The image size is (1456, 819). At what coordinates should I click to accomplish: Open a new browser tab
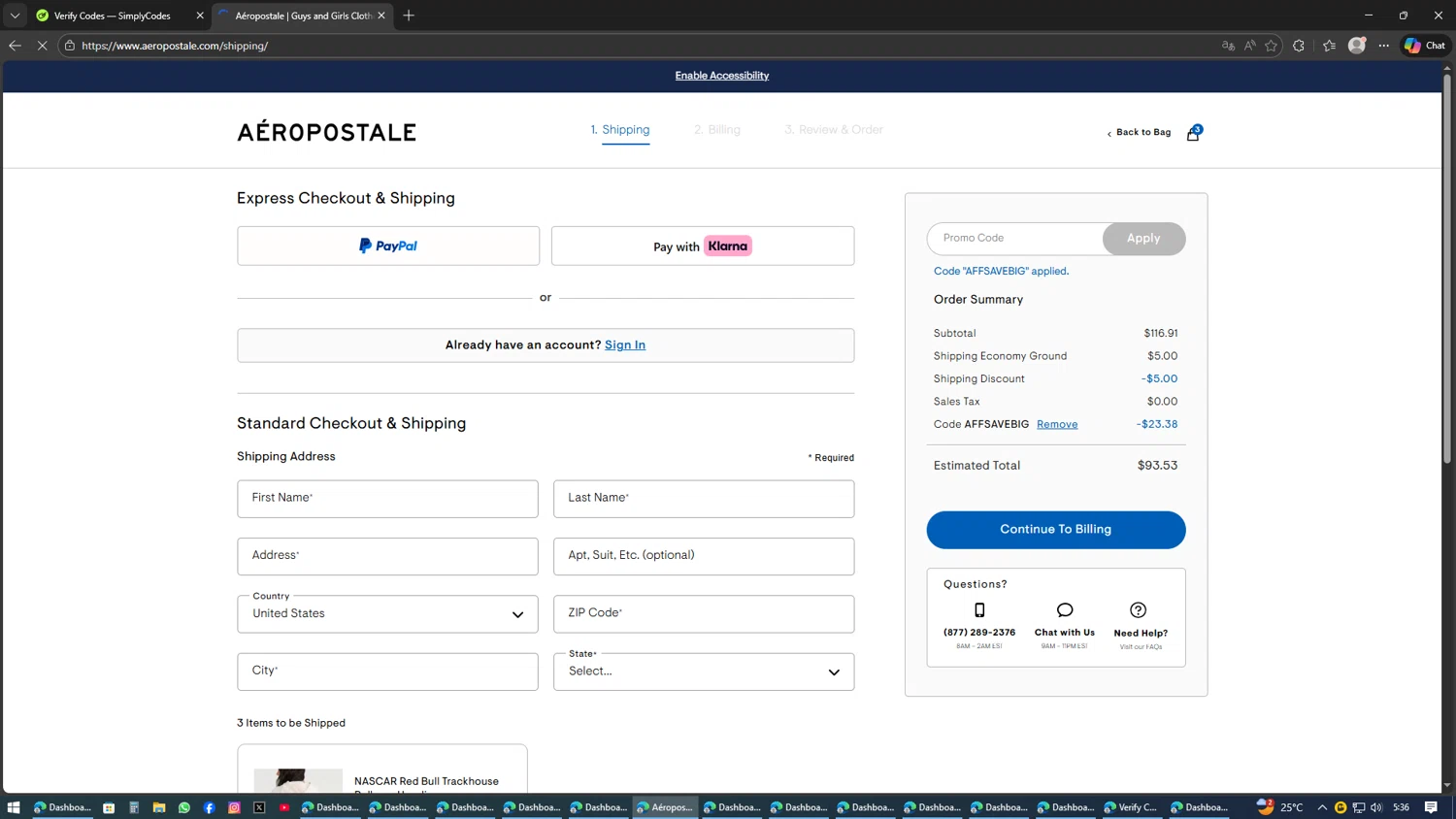click(x=409, y=16)
